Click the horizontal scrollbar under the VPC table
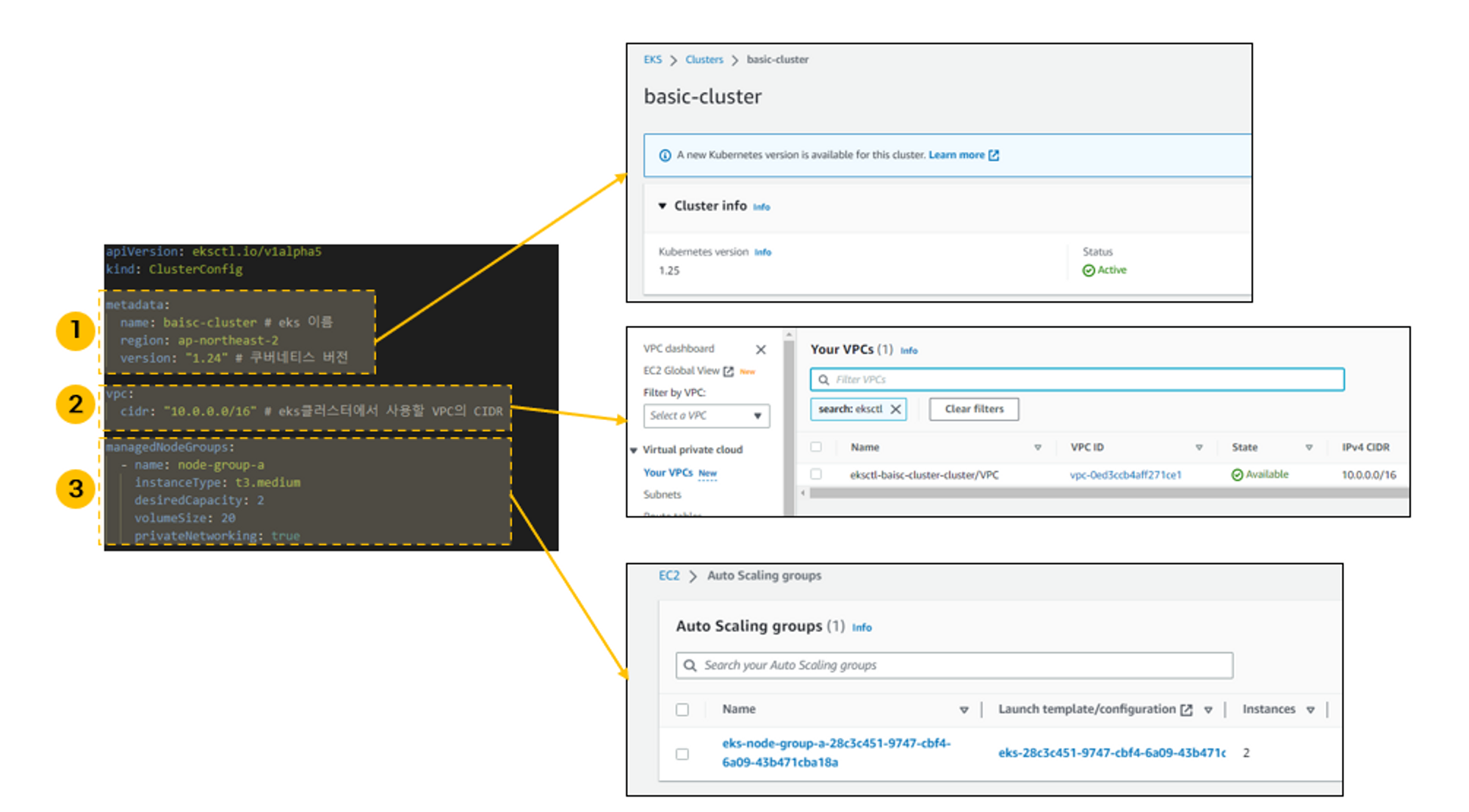1469x812 pixels. [x=1102, y=494]
